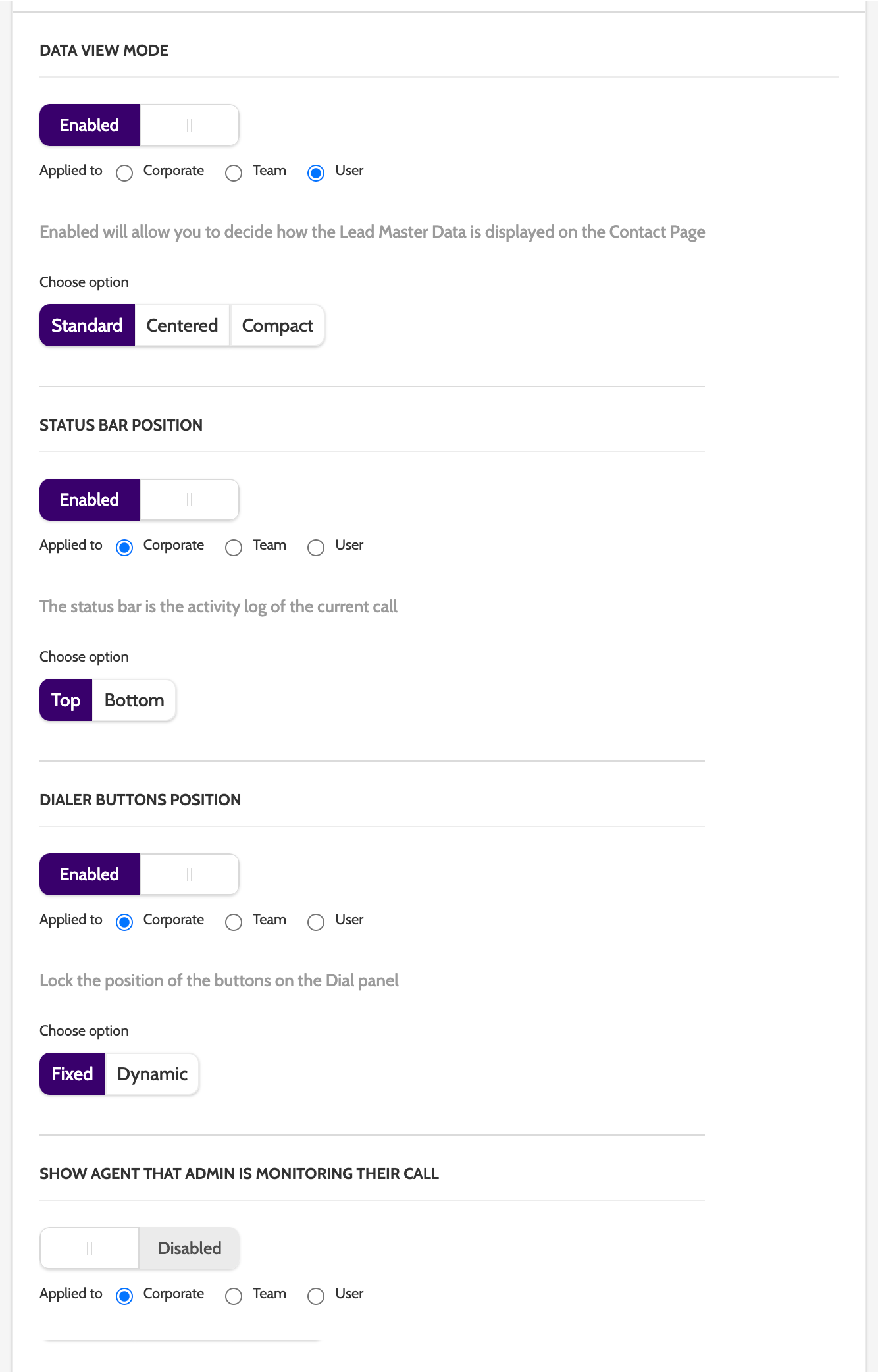Image resolution: width=878 pixels, height=1372 pixels.
Task: Enable the admin monitoring notification switch
Action: [x=139, y=1248]
